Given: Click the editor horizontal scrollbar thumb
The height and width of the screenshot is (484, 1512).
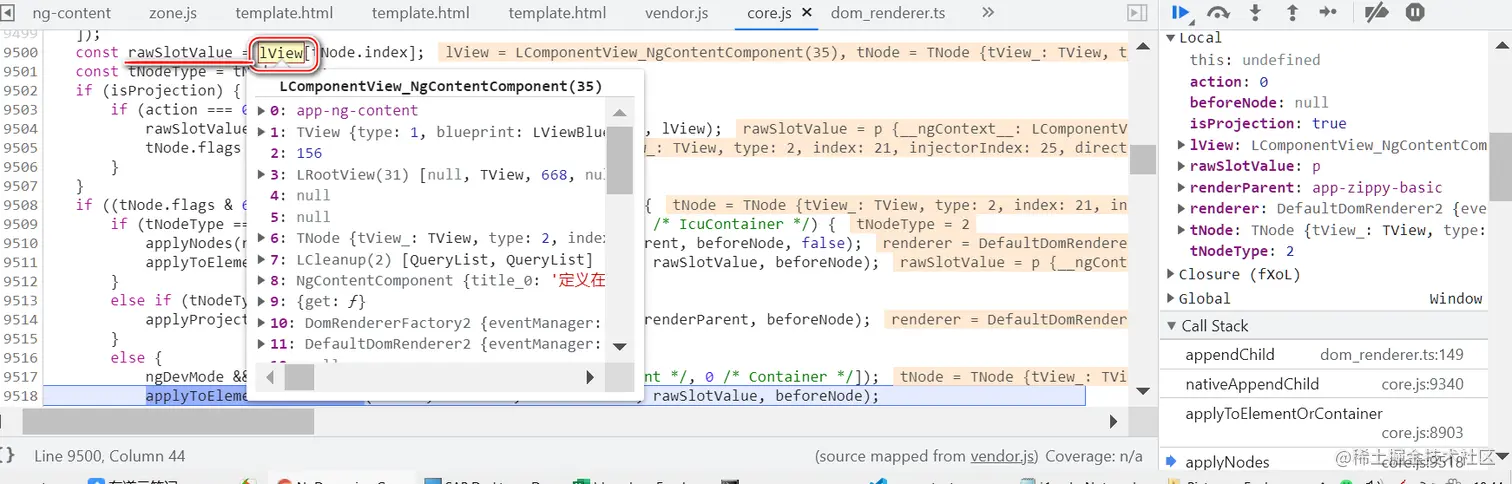Looking at the screenshot, I should pos(167,422).
